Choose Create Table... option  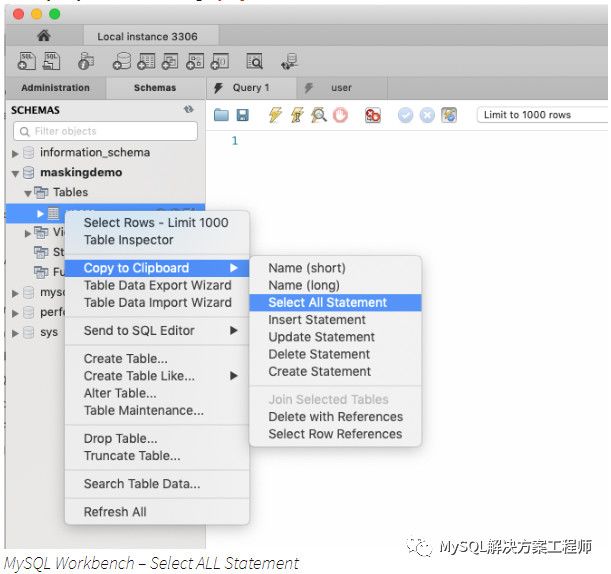click(x=157, y=359)
